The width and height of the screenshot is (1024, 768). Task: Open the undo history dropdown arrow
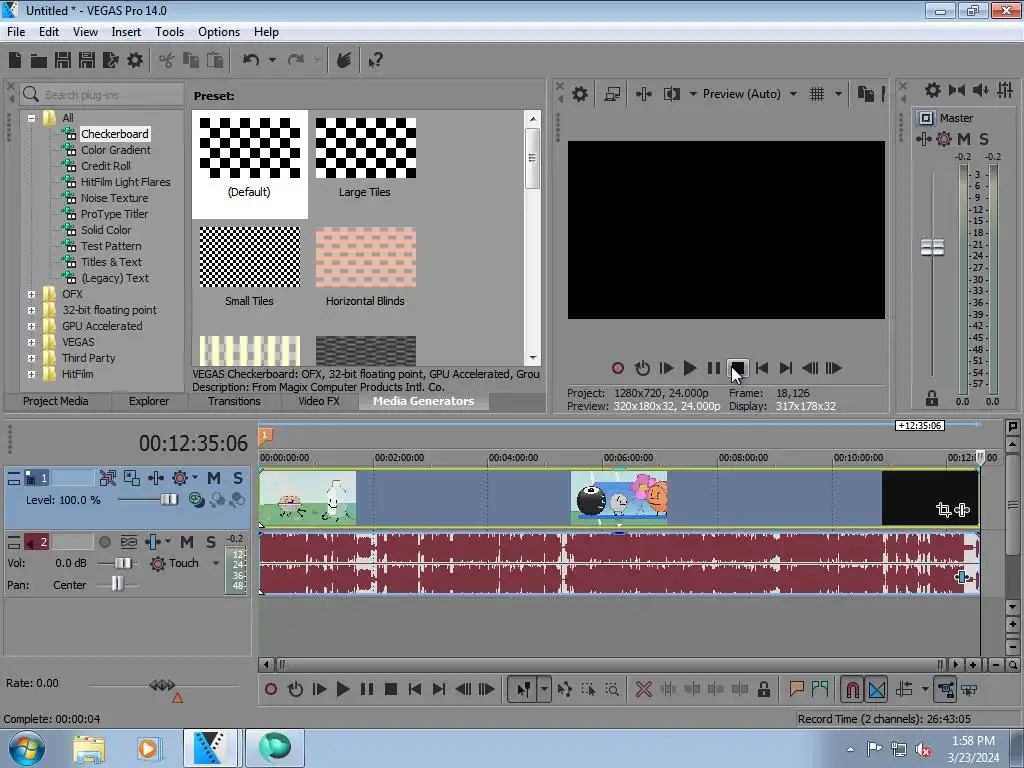[272, 61]
